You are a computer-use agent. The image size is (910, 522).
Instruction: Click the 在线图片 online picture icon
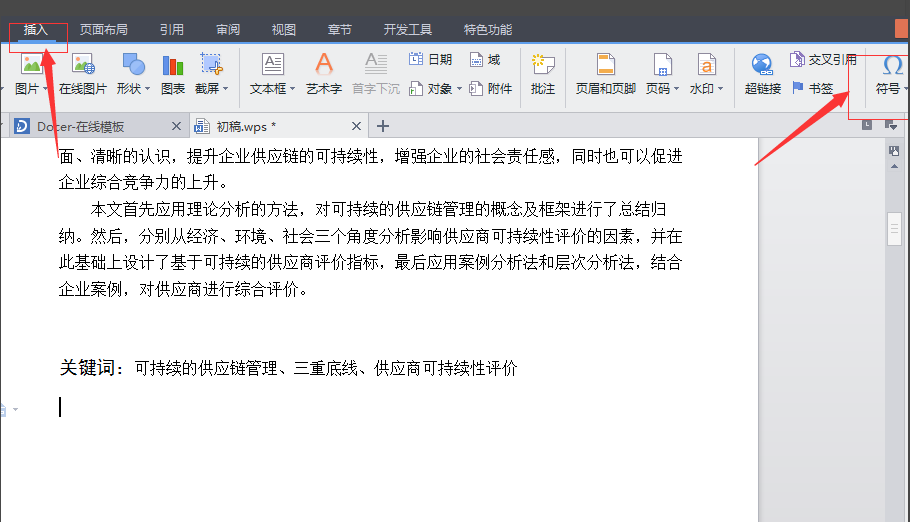click(83, 64)
